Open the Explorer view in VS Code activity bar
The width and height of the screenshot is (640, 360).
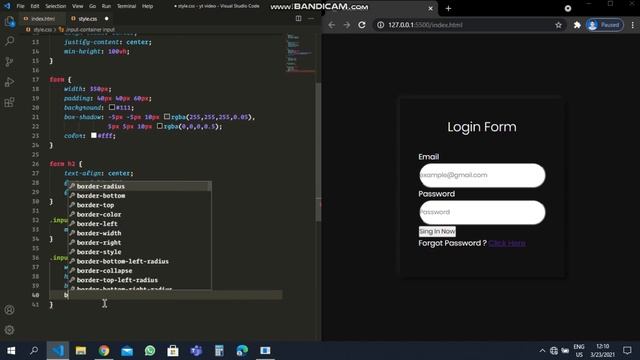point(9,21)
